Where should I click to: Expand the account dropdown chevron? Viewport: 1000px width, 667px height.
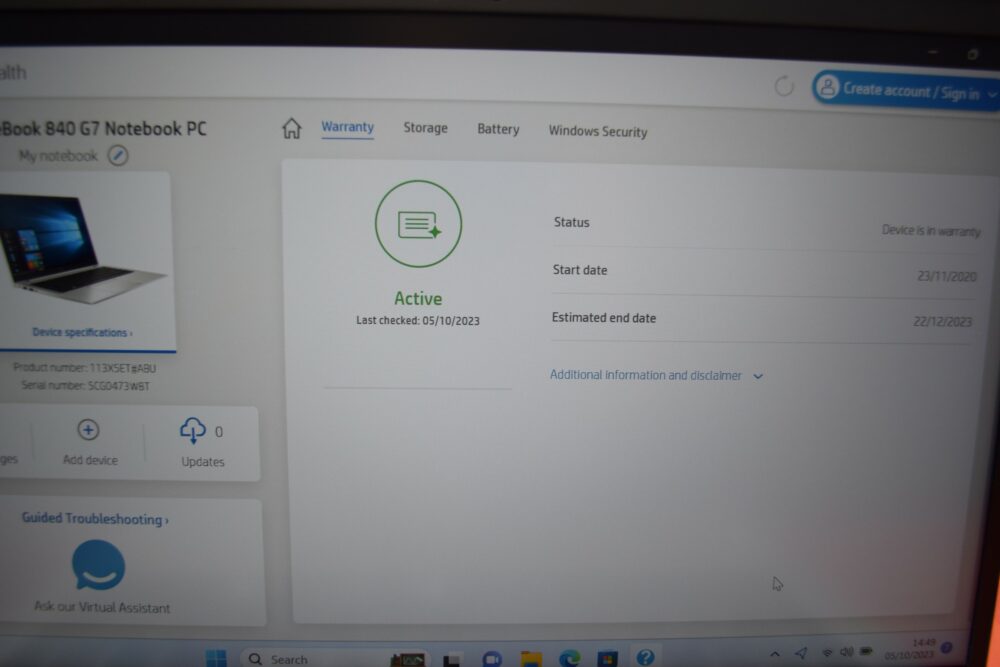992,95
